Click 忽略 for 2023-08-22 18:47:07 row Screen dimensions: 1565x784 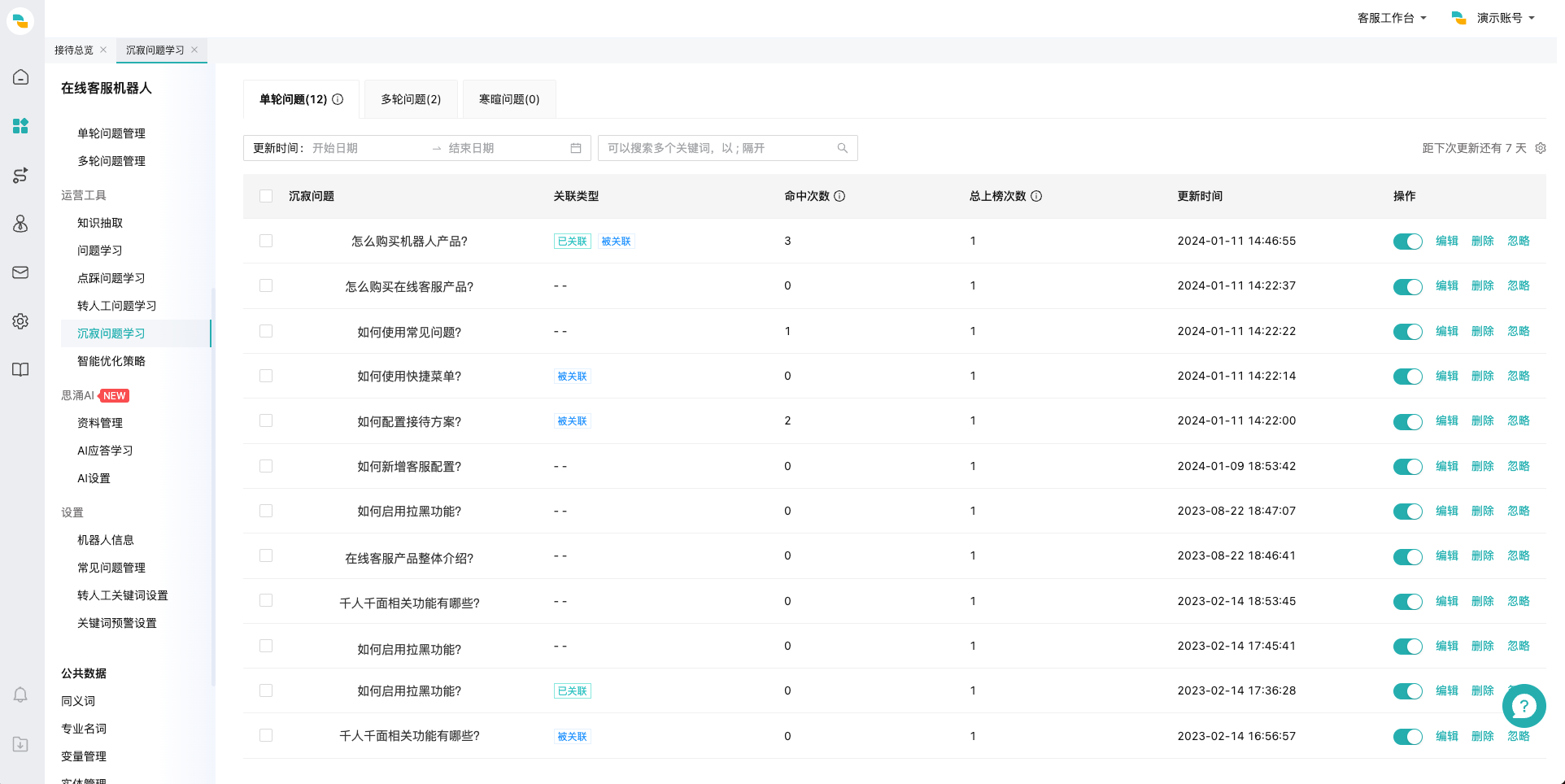pos(1519,511)
